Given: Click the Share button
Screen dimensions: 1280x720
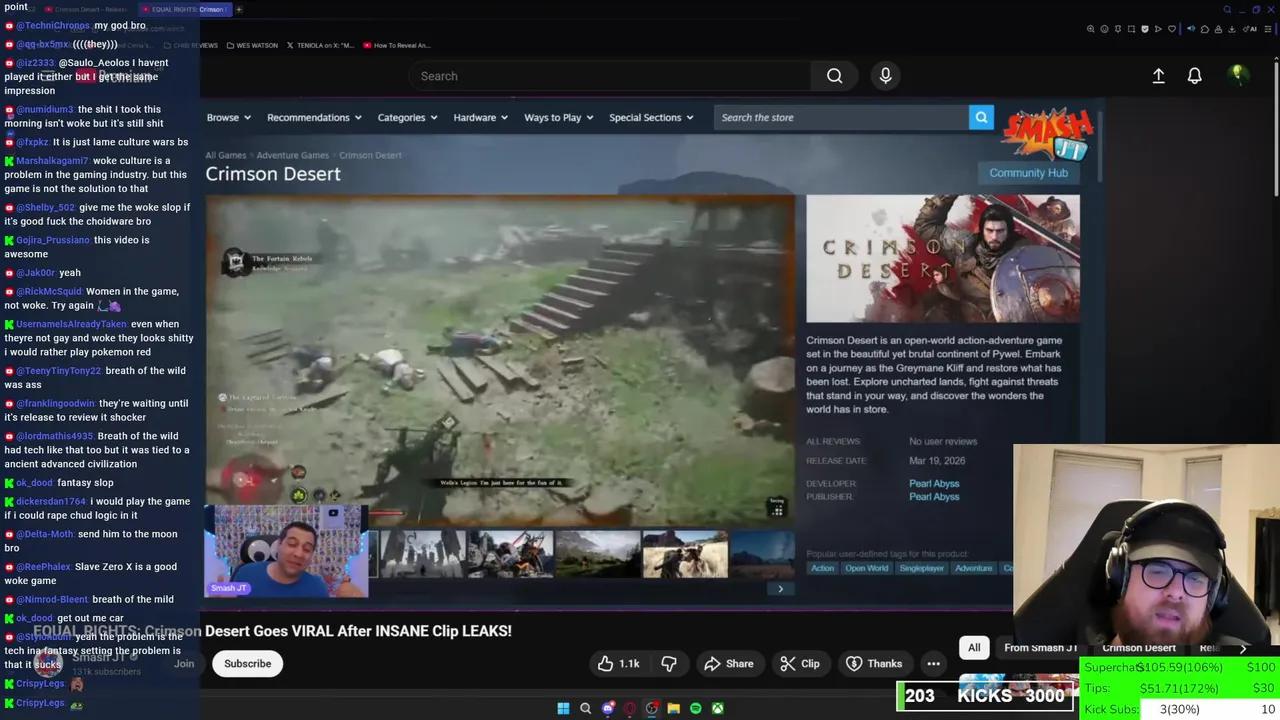Looking at the screenshot, I should pos(728,663).
